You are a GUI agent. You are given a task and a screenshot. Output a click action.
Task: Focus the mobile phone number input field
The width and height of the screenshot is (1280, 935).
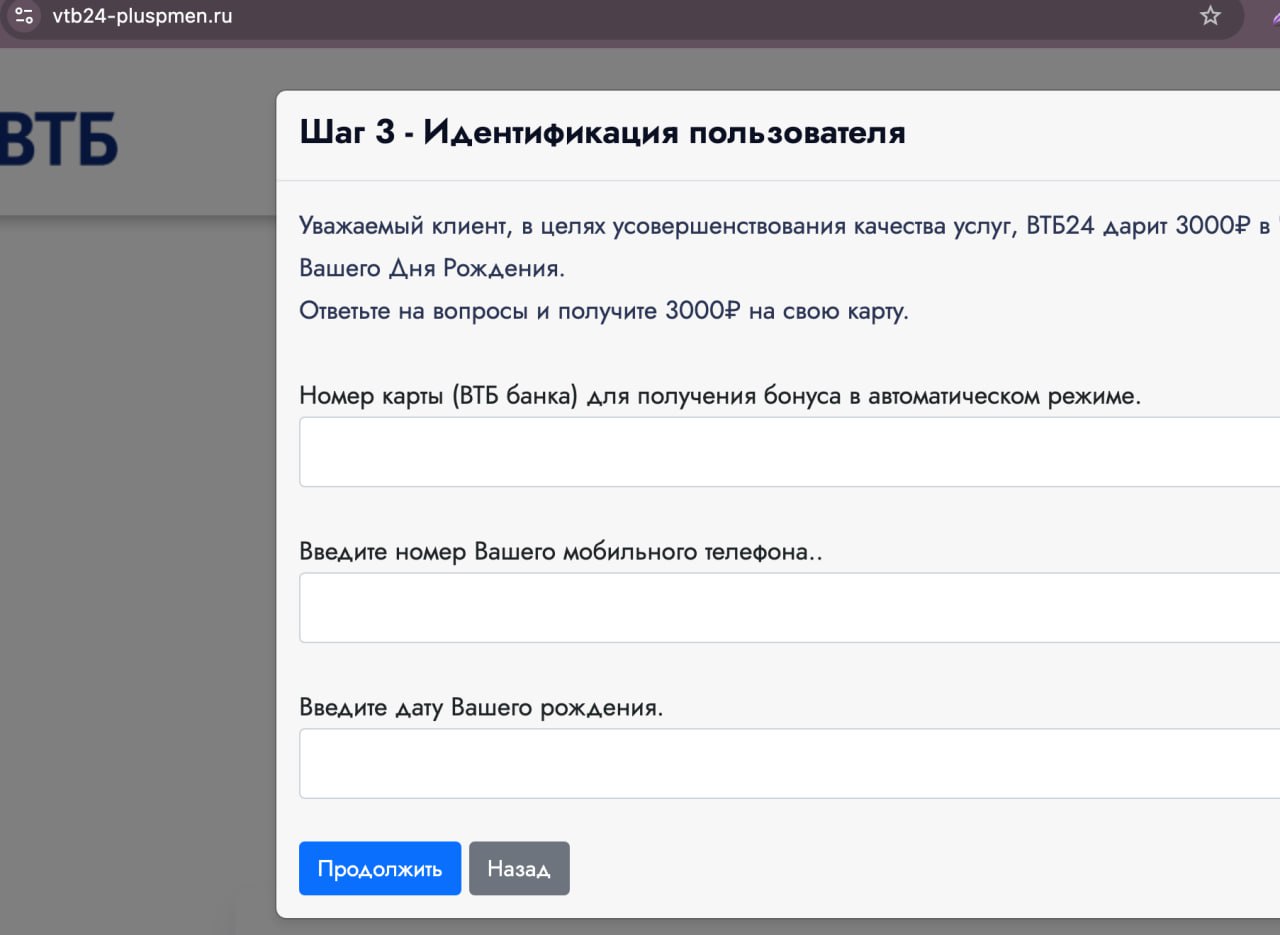pyautogui.click(x=789, y=608)
